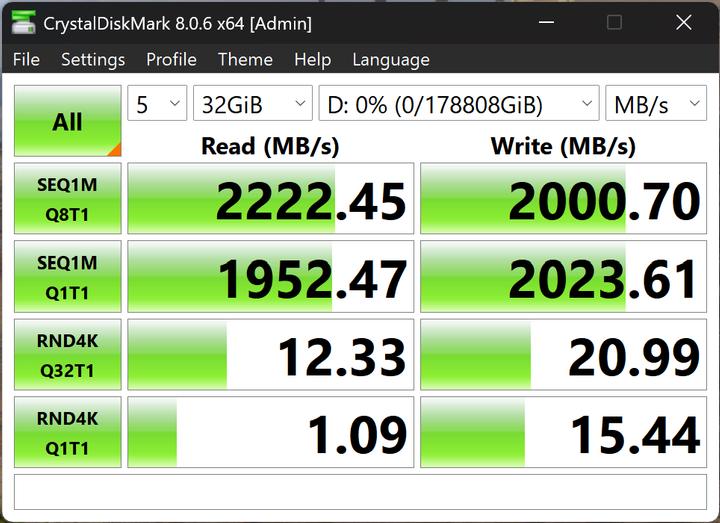Image resolution: width=720 pixels, height=523 pixels.
Task: Click the SEQ1M Q8T1 read result 2222.45
Action: 270,199
